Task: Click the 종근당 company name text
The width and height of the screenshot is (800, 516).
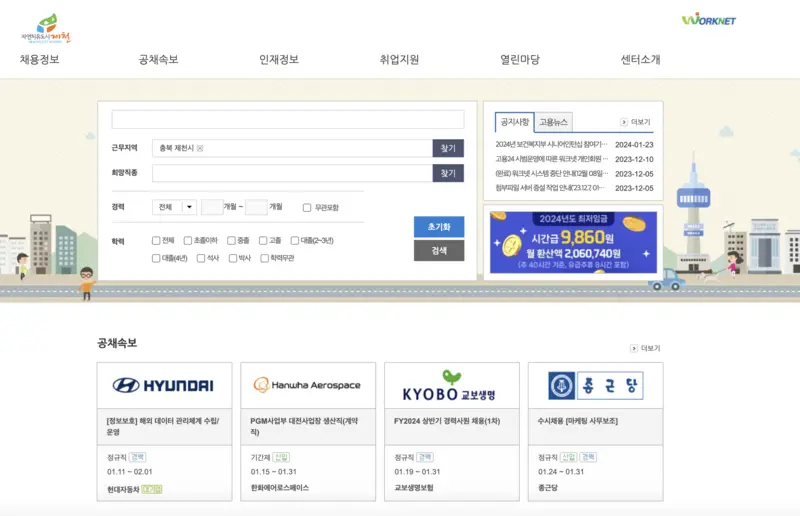Action: coord(547,488)
